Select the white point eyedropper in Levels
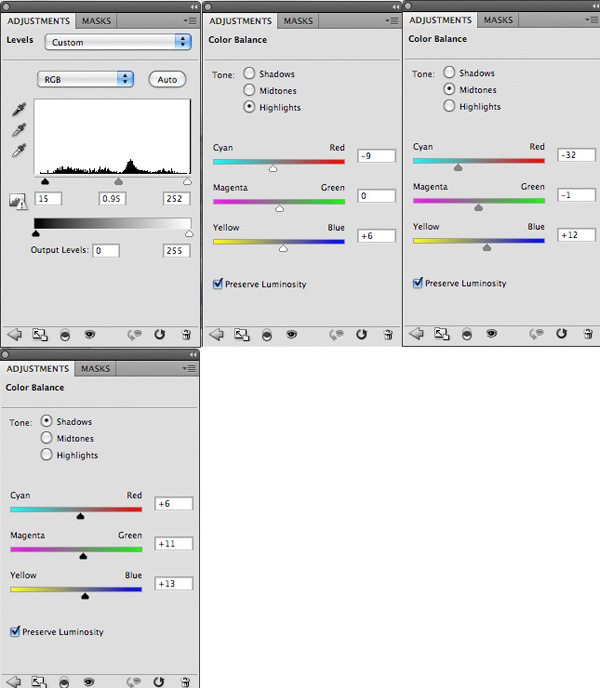 [19, 150]
